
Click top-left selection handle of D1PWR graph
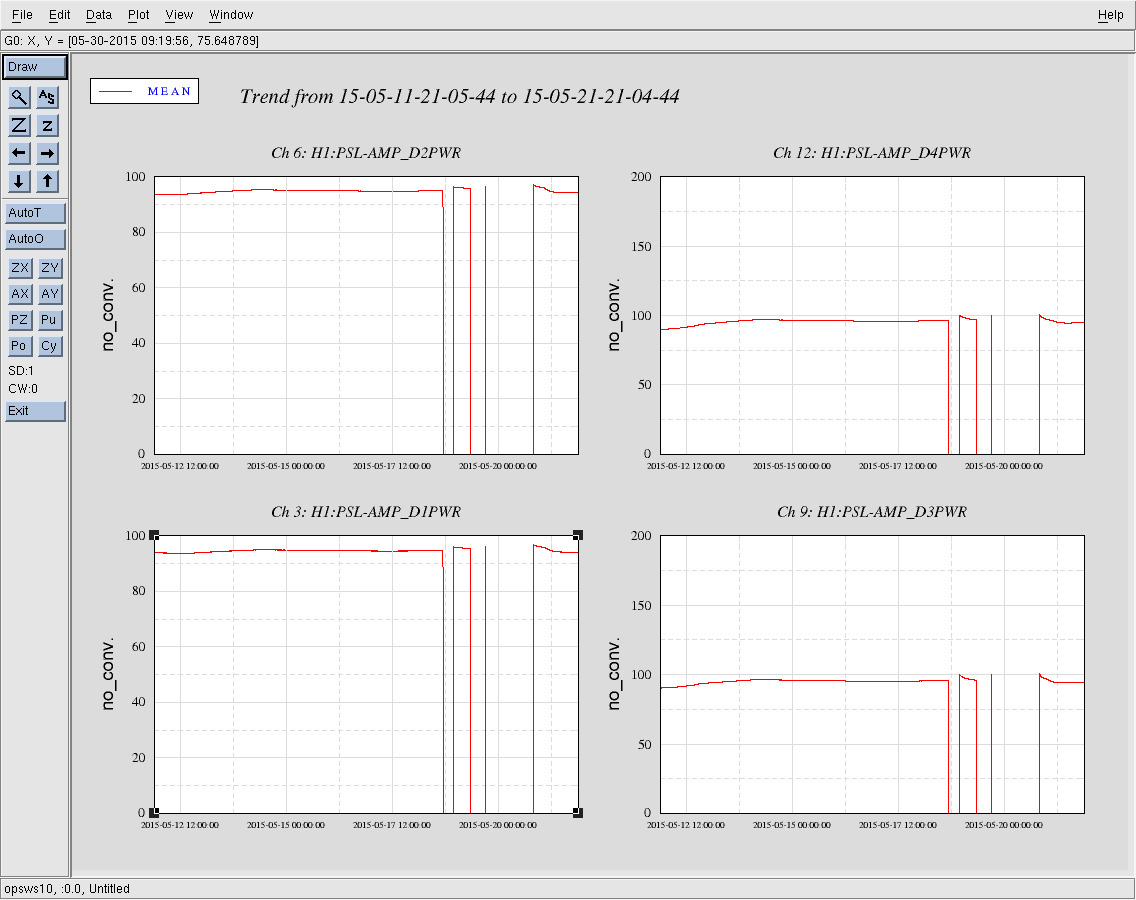point(154,536)
